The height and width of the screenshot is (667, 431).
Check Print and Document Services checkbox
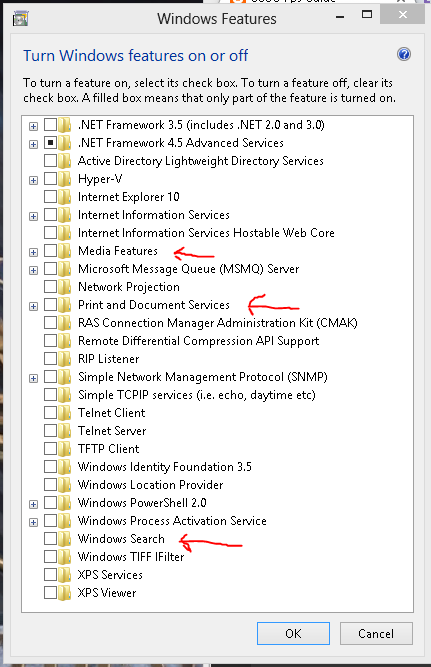click(50, 305)
